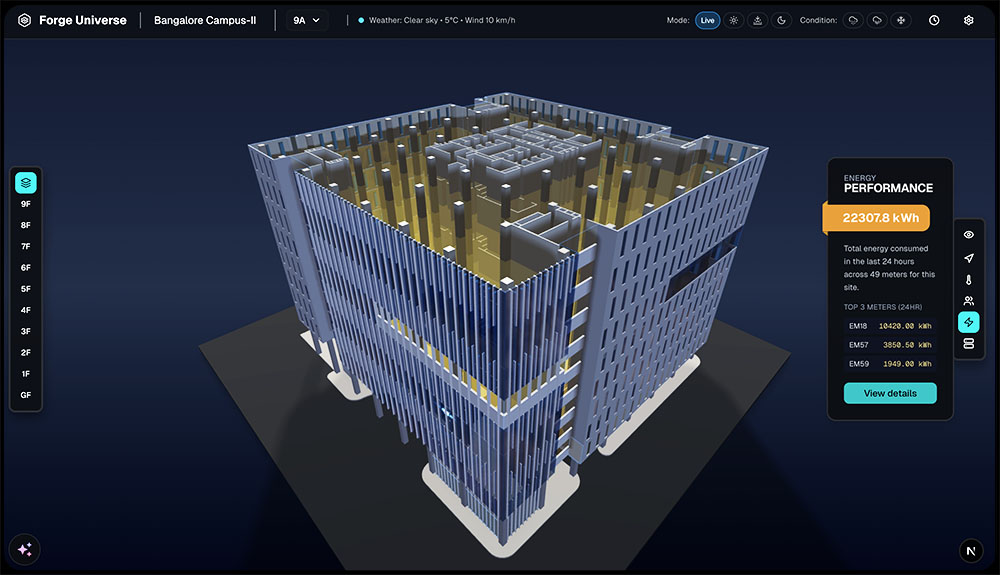Click the sparkle AI assistant button

tap(25, 549)
